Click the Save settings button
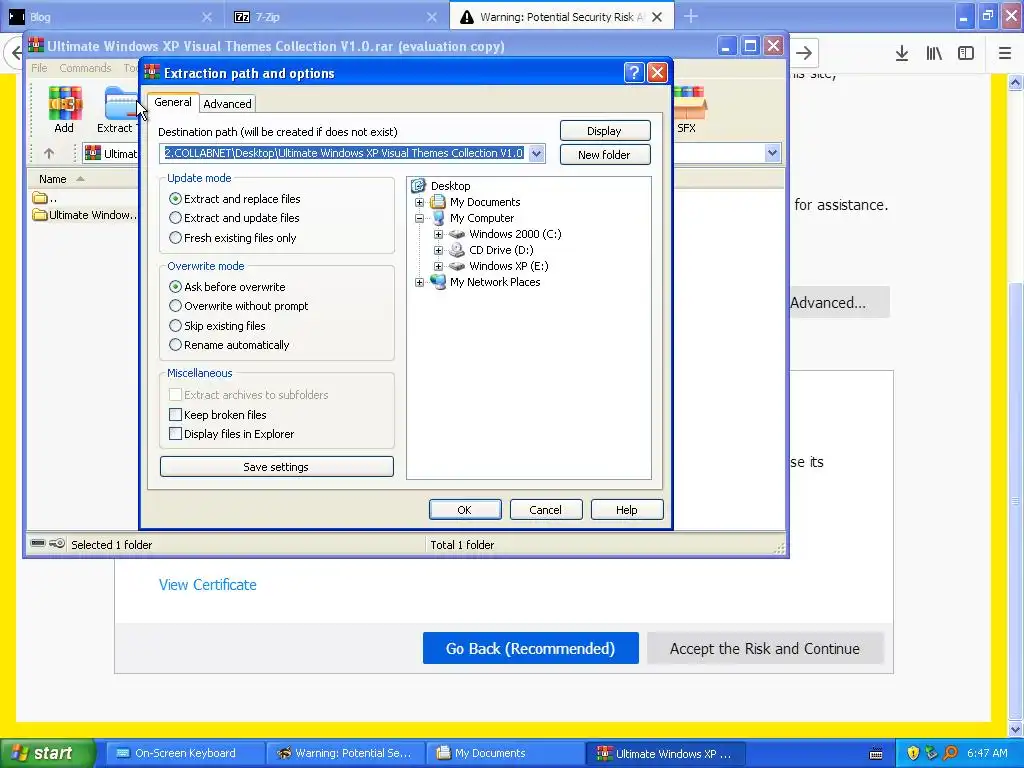 (276, 467)
